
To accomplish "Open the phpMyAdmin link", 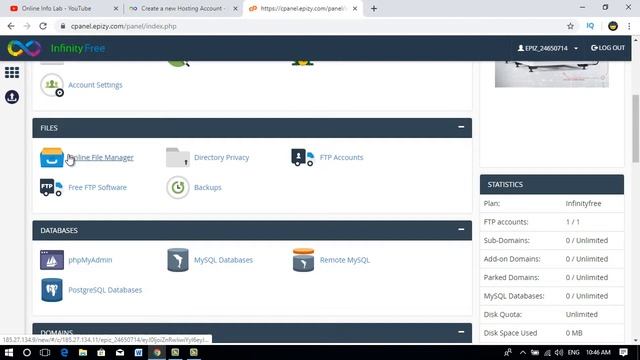I will pyautogui.click(x=90, y=260).
